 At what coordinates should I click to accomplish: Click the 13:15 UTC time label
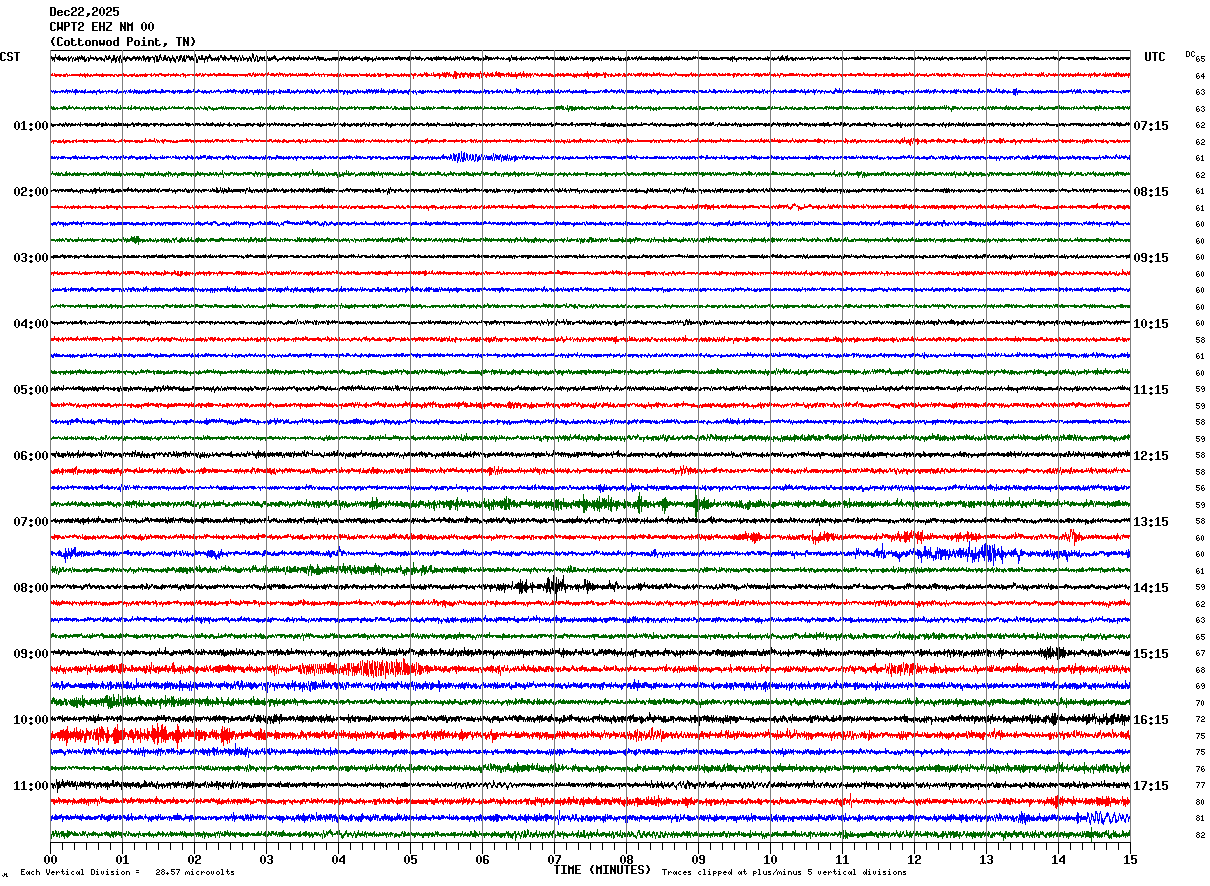(x=1151, y=522)
